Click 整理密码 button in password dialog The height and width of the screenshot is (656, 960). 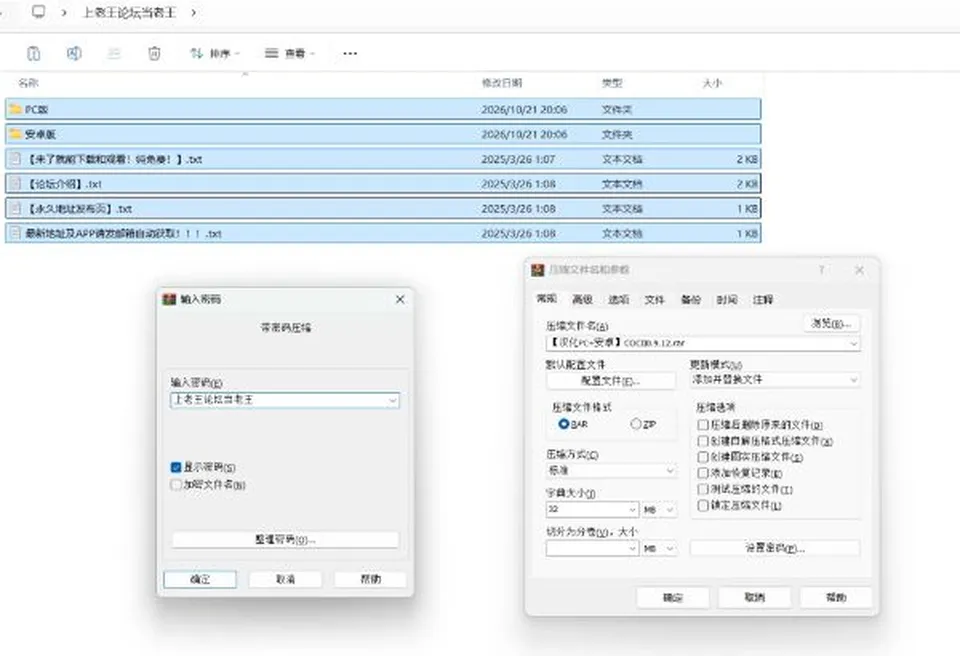[x=285, y=540]
